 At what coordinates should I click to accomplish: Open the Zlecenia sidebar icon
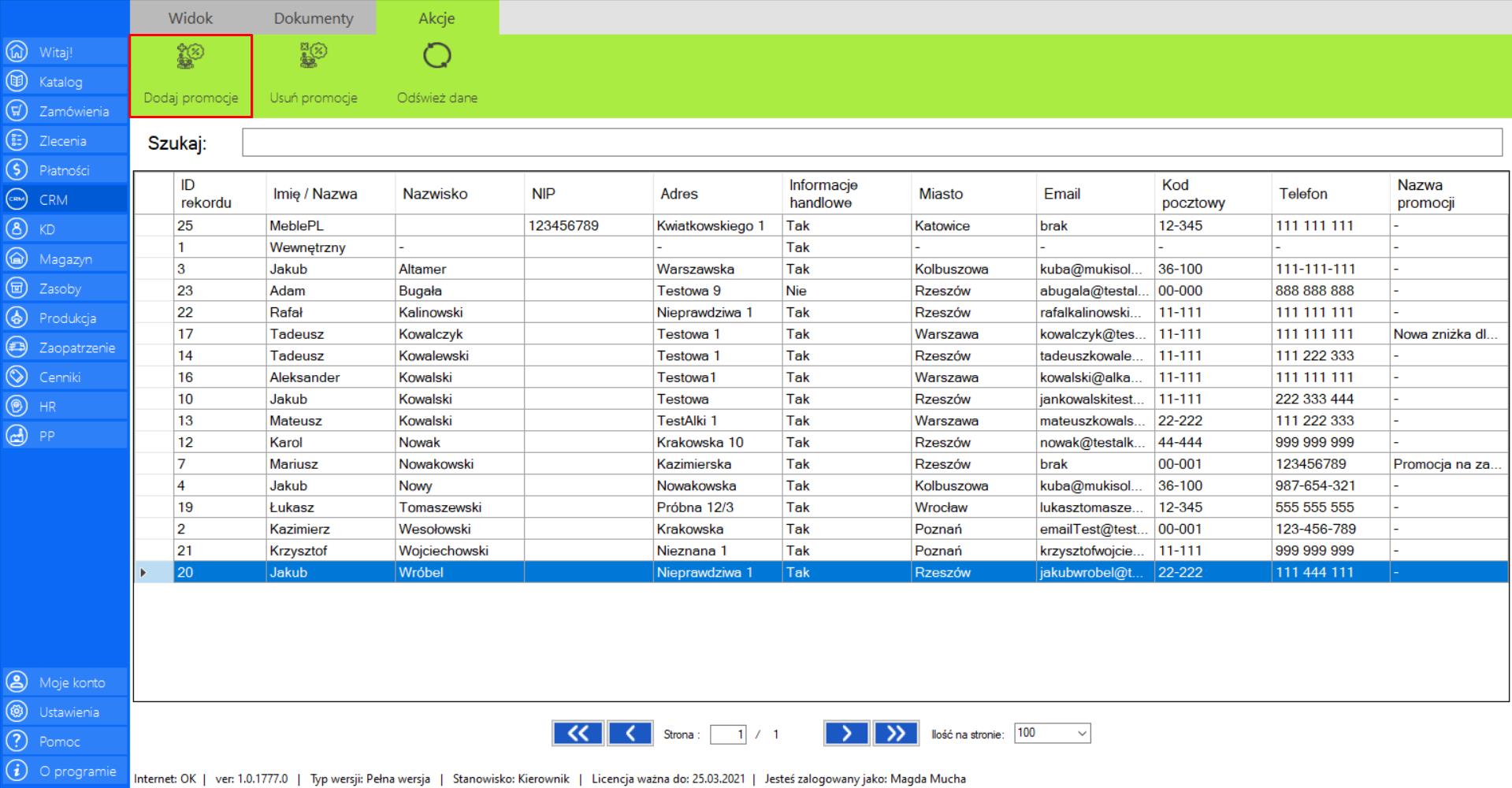pyautogui.click(x=17, y=140)
